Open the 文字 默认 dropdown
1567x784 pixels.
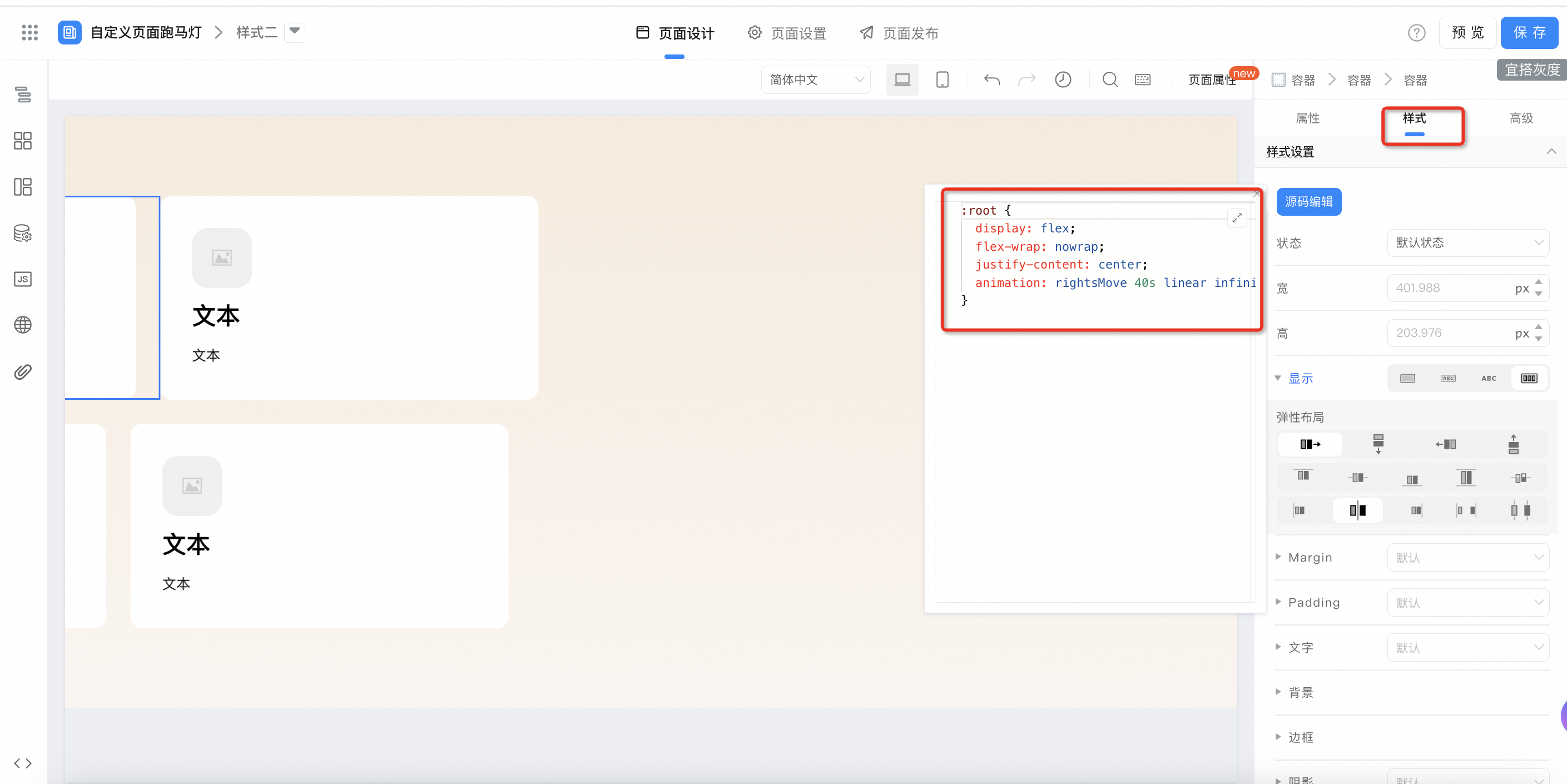1468,647
